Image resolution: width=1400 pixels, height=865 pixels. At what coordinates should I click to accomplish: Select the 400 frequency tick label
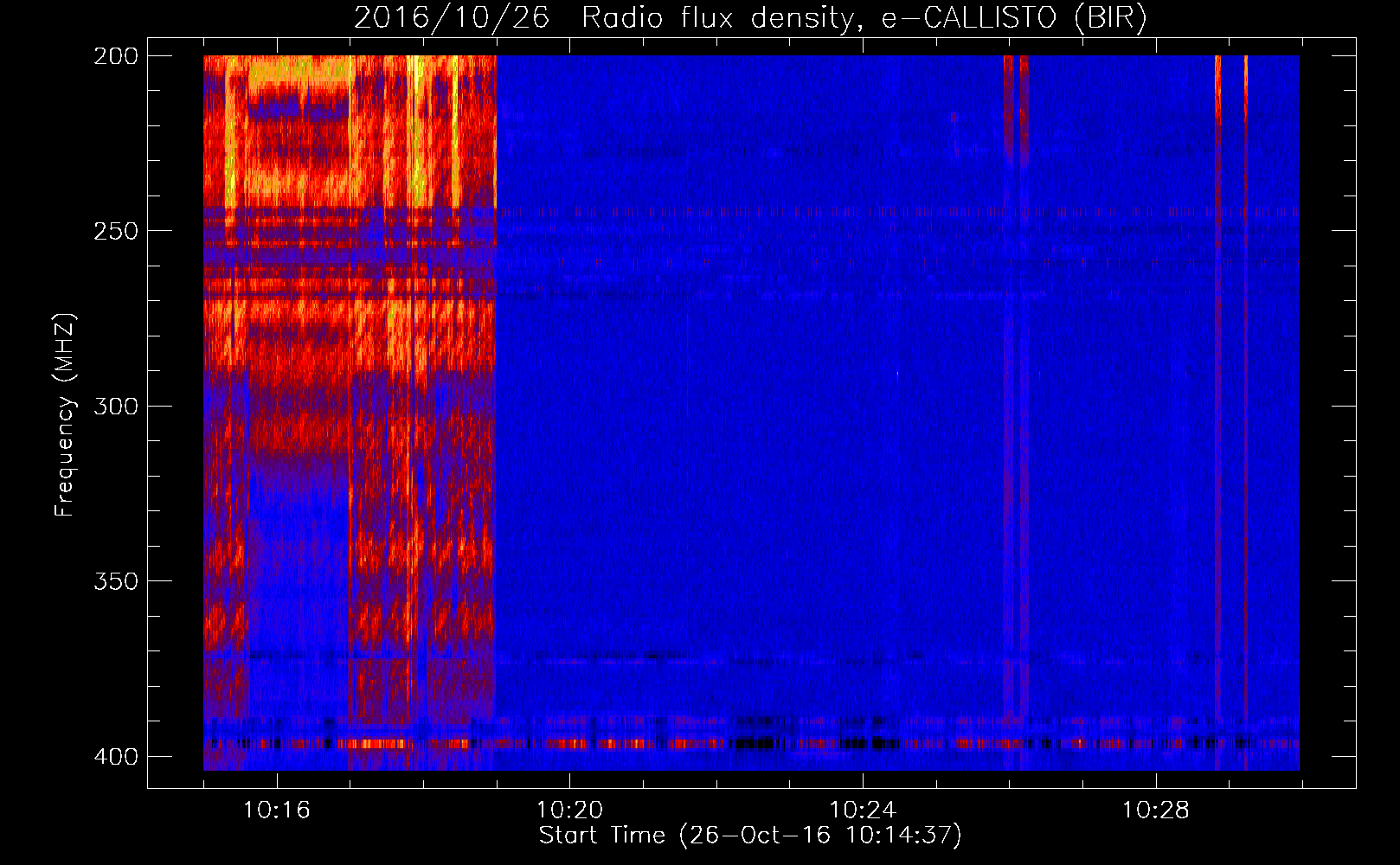115,756
